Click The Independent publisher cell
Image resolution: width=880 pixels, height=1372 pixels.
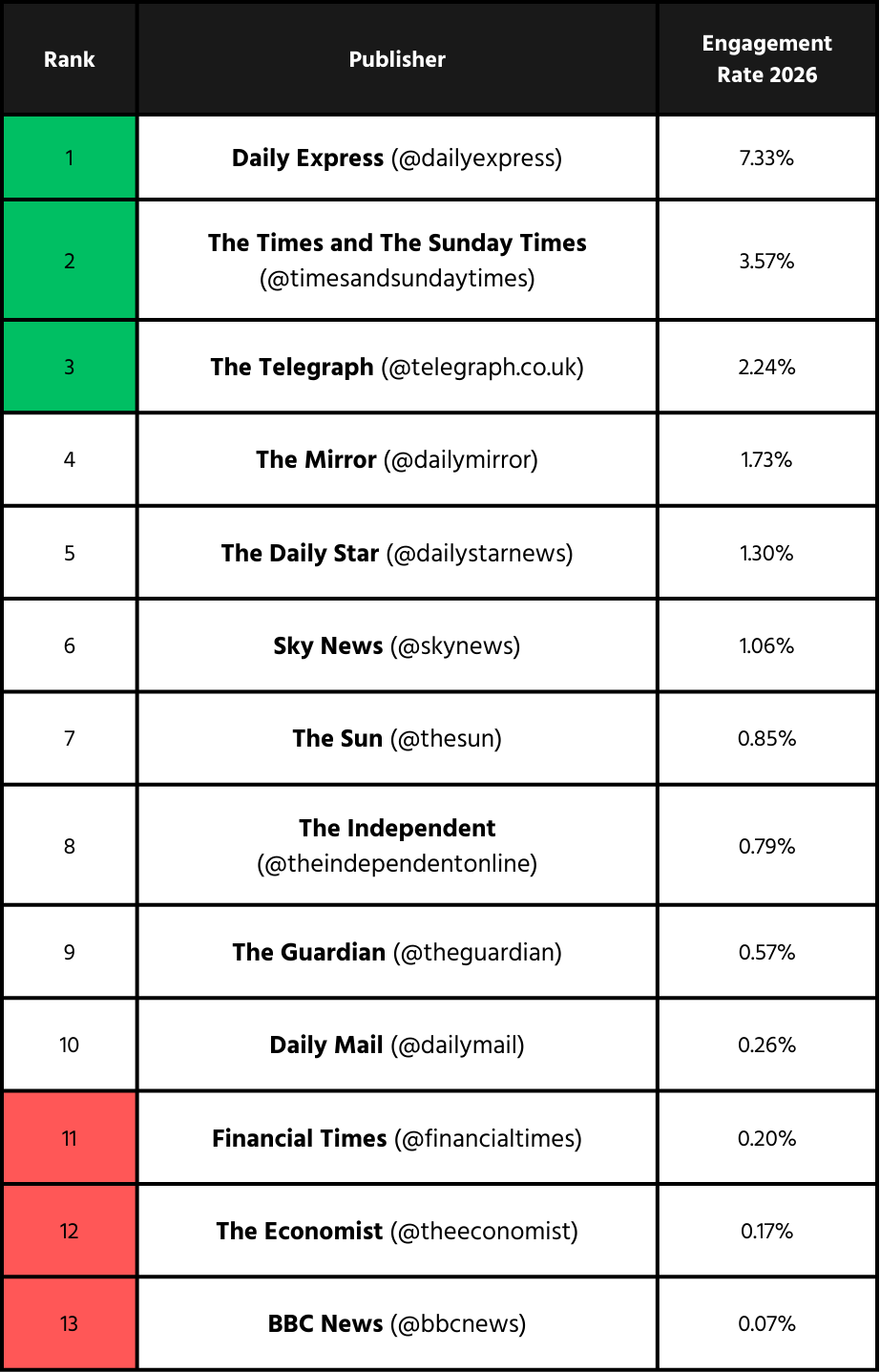(x=397, y=845)
